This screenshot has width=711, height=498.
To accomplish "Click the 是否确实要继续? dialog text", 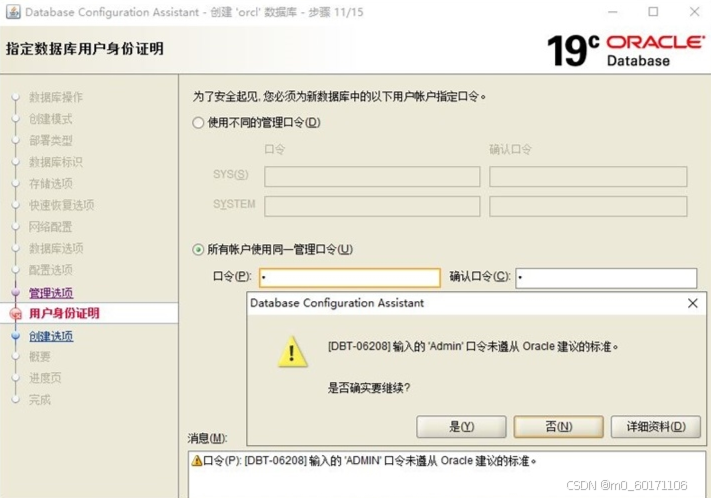I will click(369, 388).
